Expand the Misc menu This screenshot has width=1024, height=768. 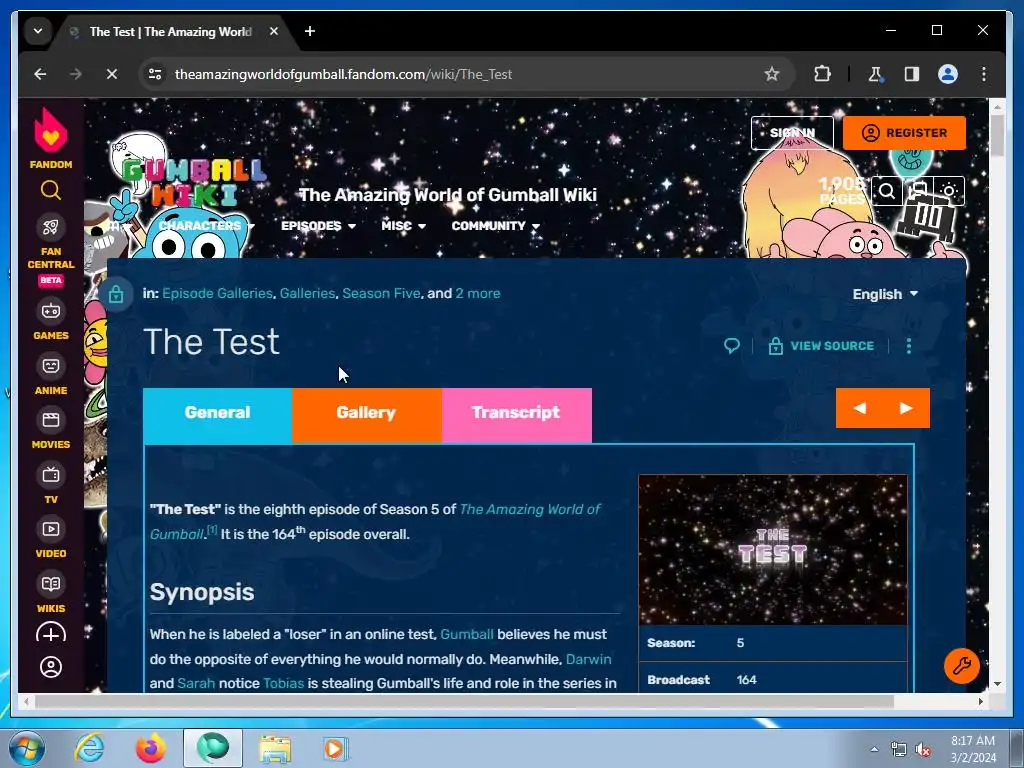tap(403, 225)
